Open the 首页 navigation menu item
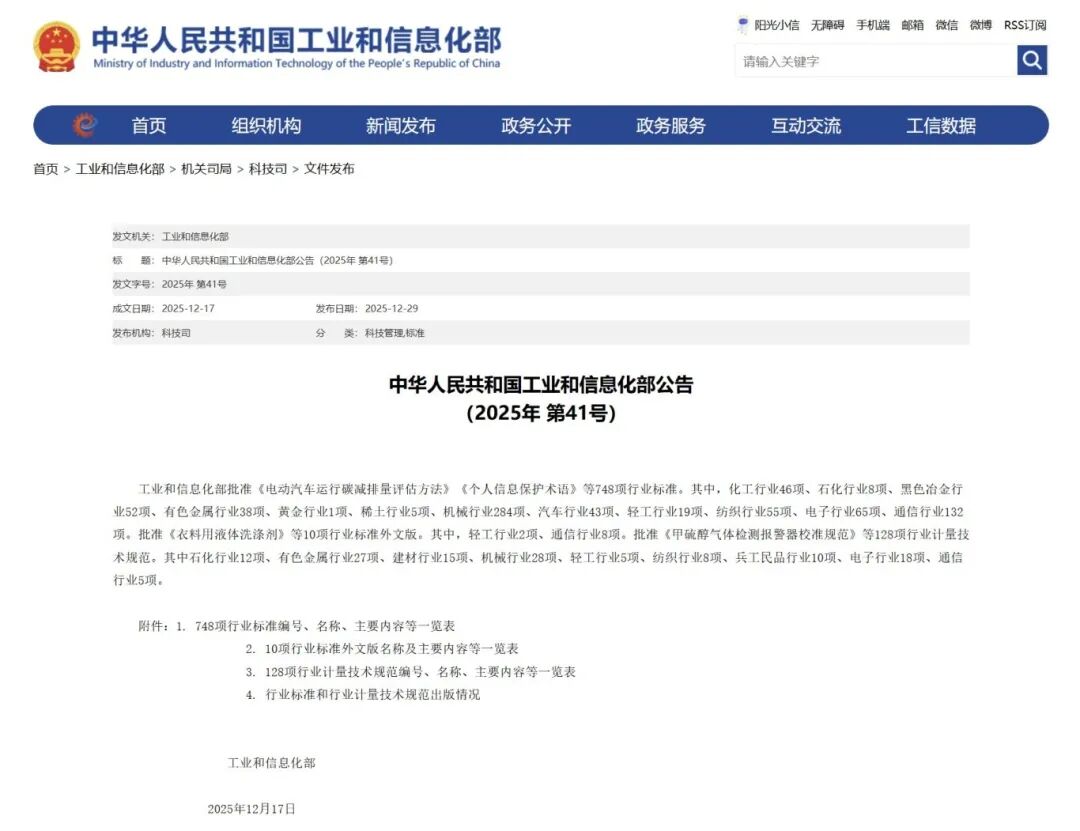Viewport: 1080px width, 831px height. [x=149, y=126]
